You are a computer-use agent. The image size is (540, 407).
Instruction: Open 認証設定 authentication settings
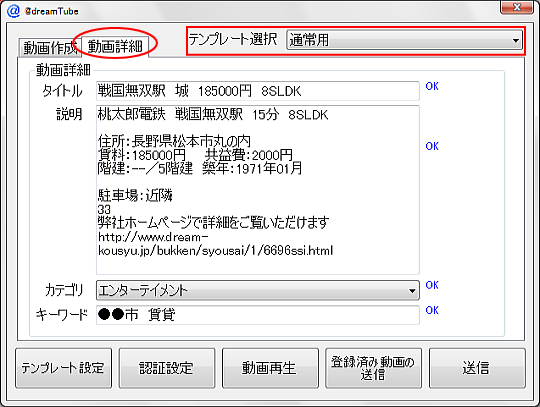coord(167,368)
